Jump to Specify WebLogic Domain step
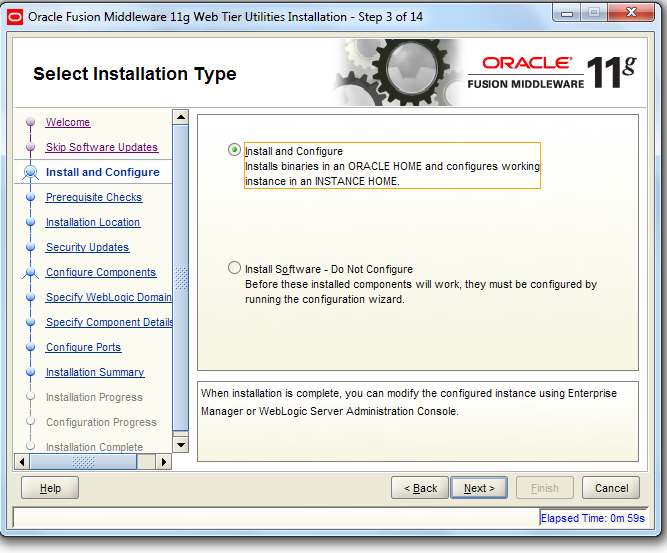The image size is (667, 553). [108, 297]
